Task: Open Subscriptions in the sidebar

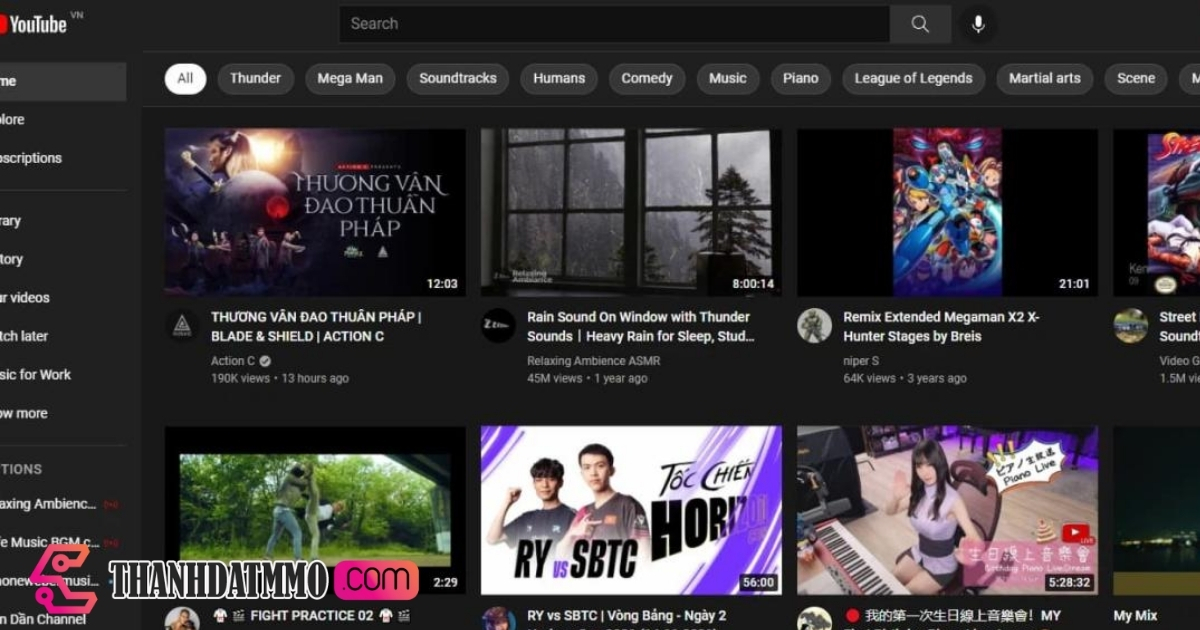Action: tap(31, 157)
